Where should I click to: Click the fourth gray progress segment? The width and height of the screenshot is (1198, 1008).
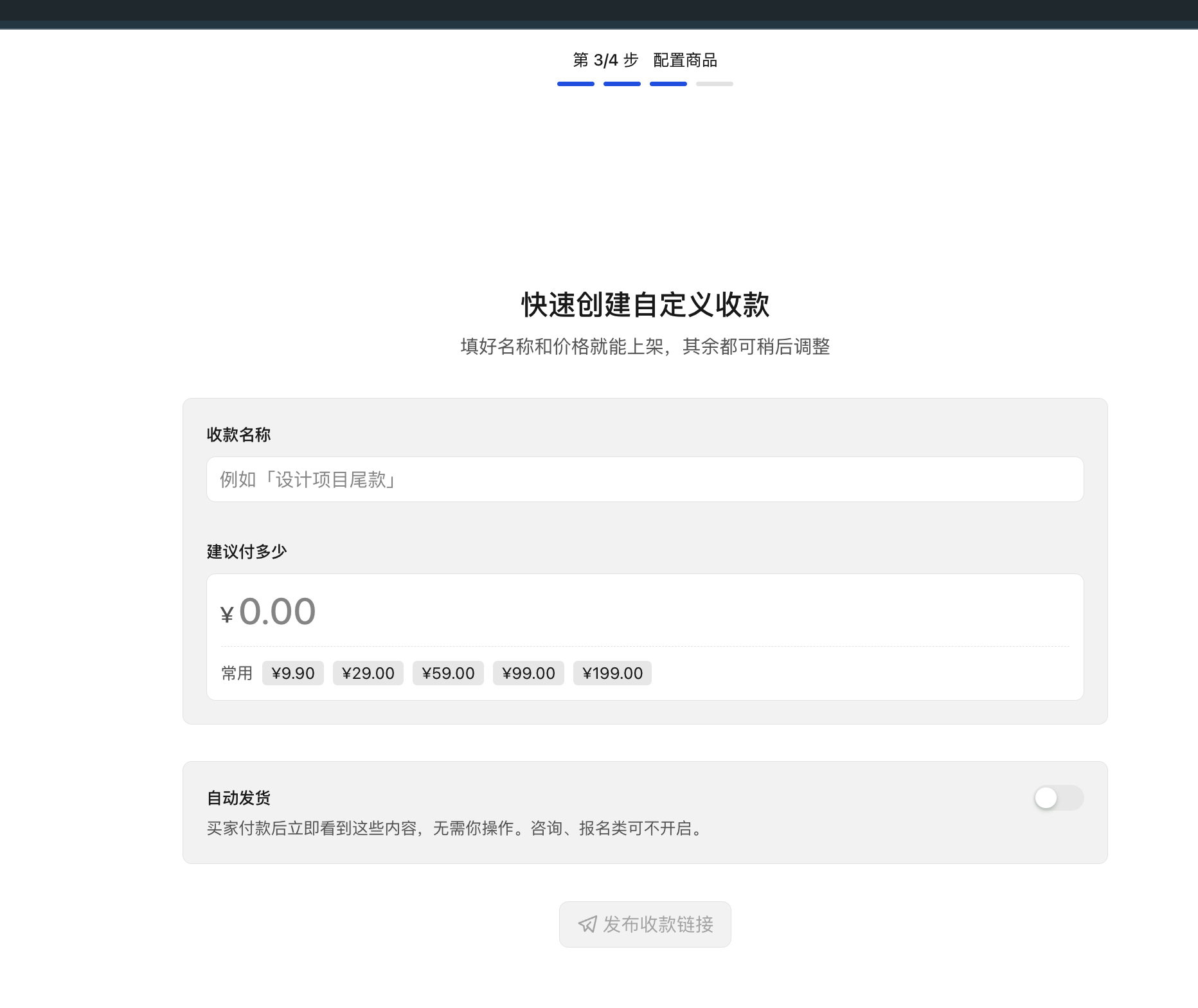[715, 84]
